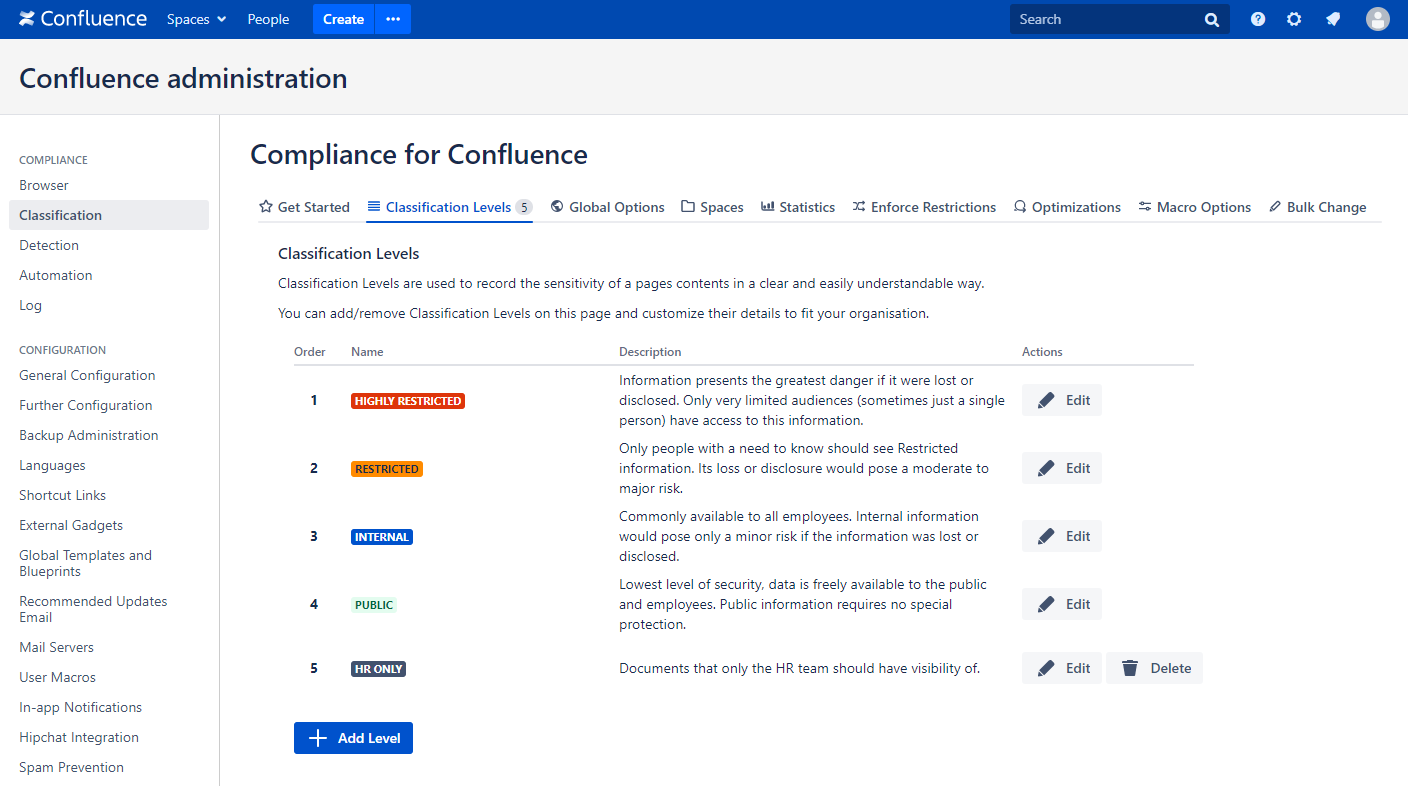Click the sliders icon of Macro Options
This screenshot has height=786, width=1408.
[x=1145, y=207]
